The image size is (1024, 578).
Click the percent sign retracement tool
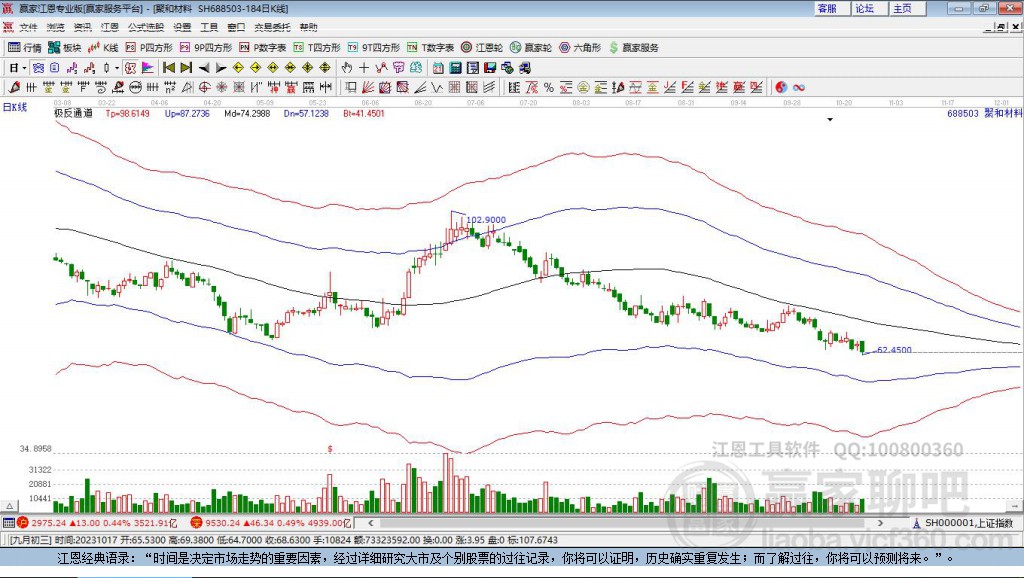click(549, 87)
